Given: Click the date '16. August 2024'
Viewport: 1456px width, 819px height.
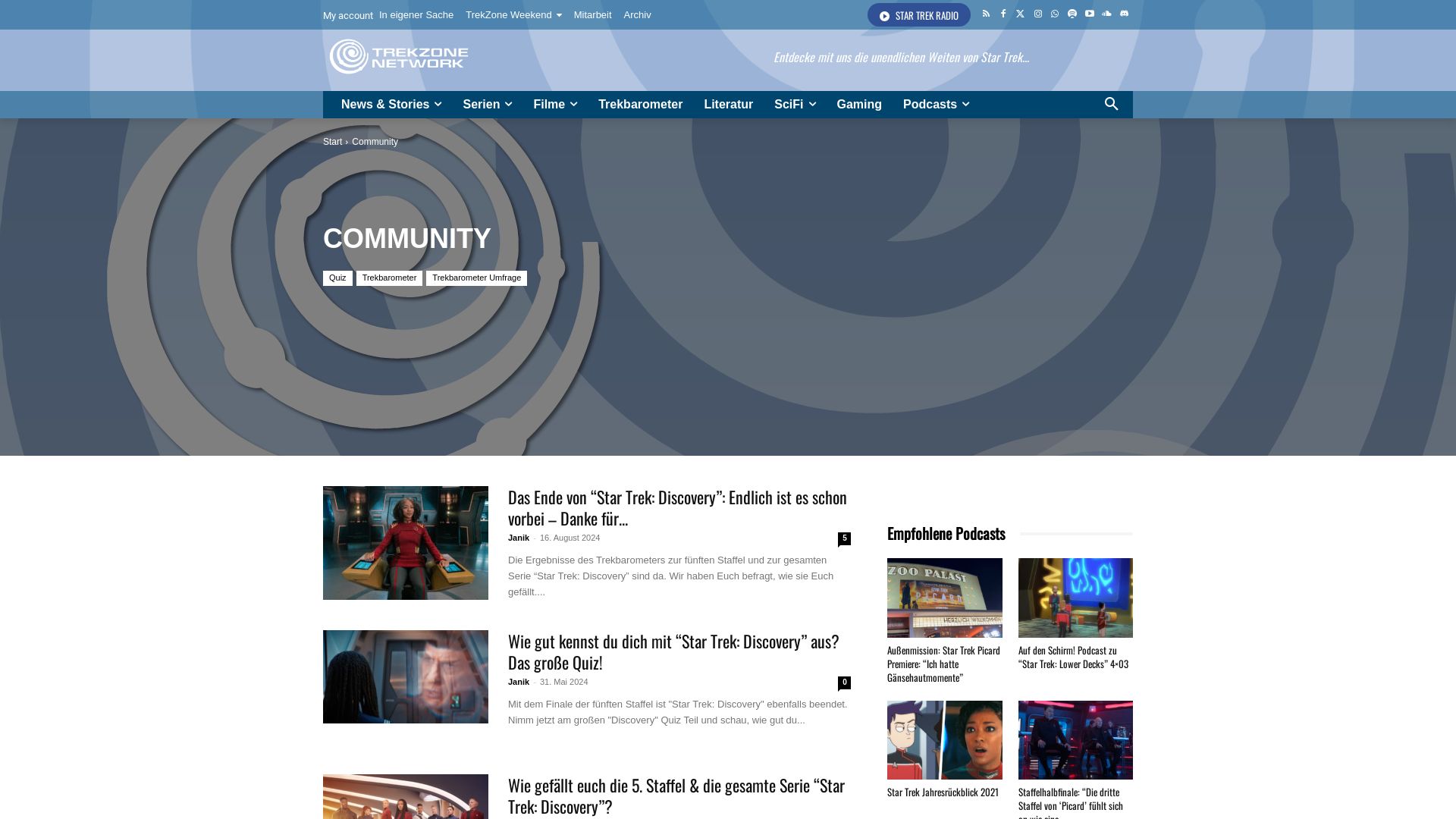Looking at the screenshot, I should 570,538.
